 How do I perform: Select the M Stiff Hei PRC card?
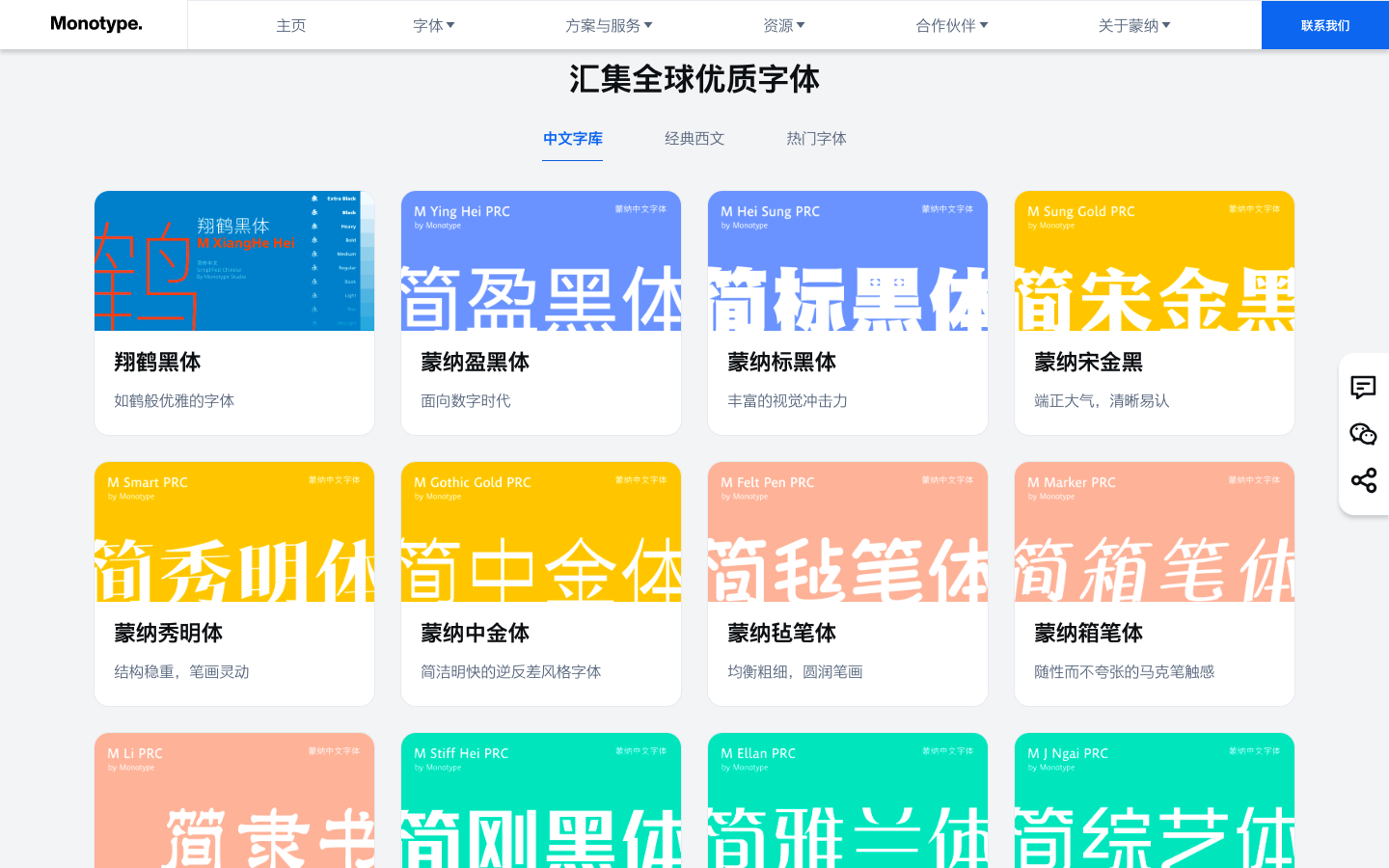pos(541,800)
